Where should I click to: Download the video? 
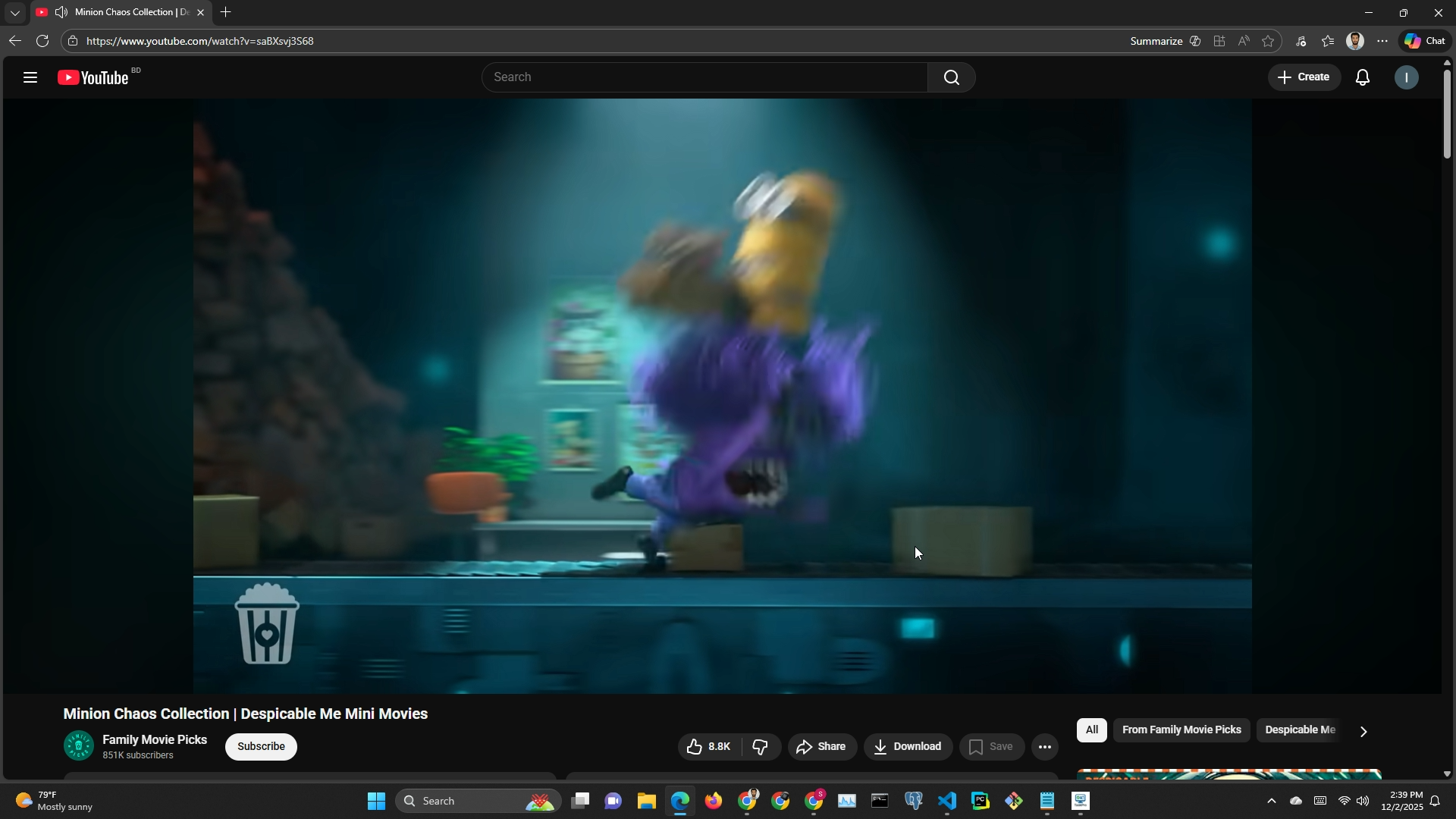pyautogui.click(x=908, y=747)
